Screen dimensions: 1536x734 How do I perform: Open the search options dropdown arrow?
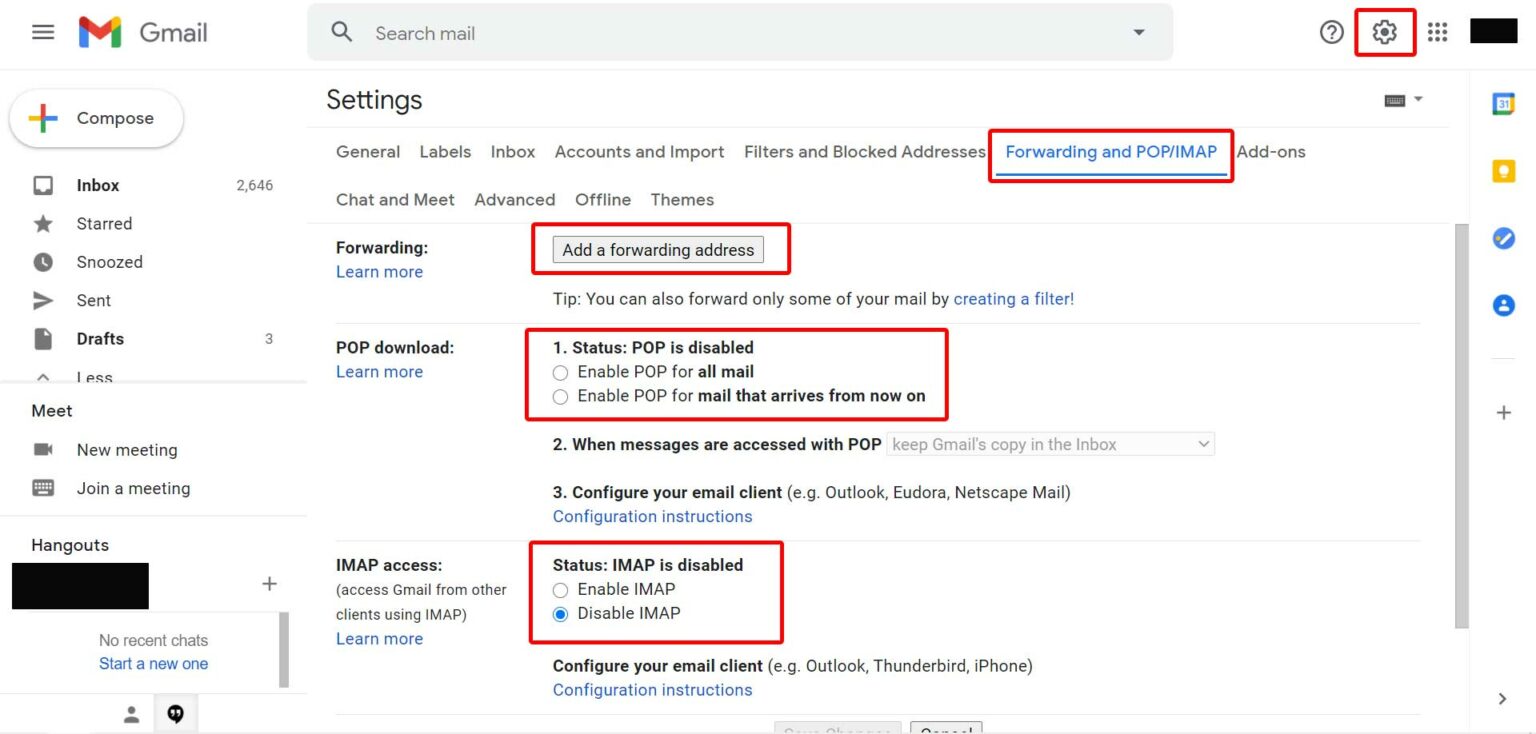(x=1138, y=32)
